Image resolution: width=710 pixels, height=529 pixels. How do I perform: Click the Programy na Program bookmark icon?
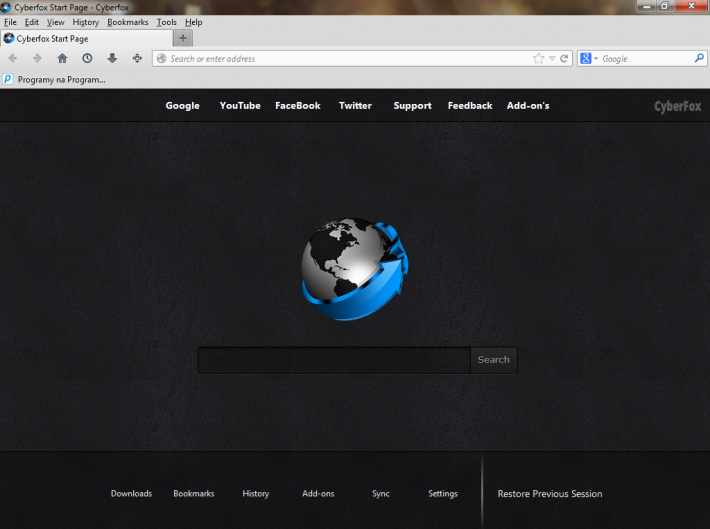tap(8, 79)
